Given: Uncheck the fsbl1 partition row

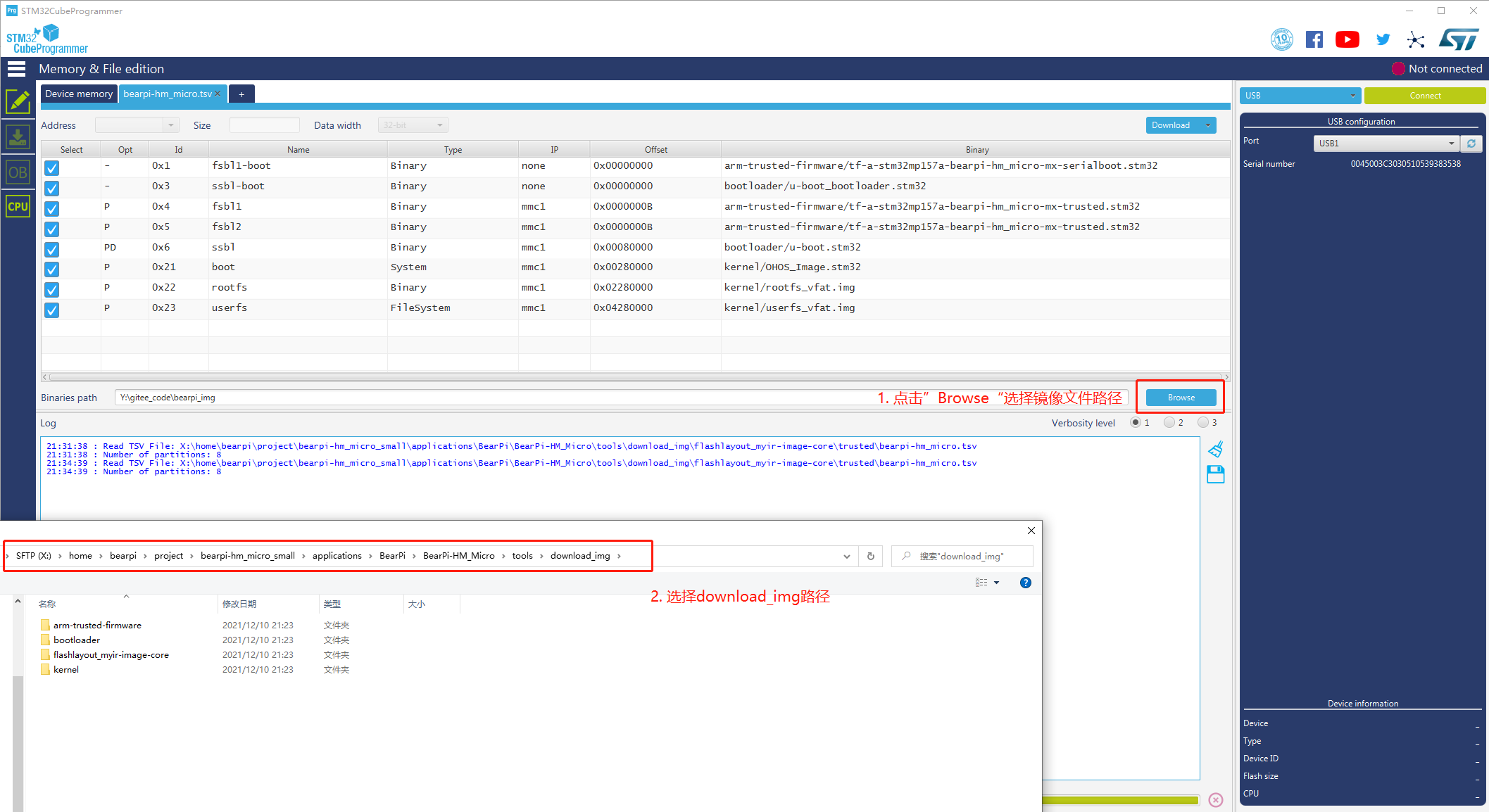Looking at the screenshot, I should 51,208.
